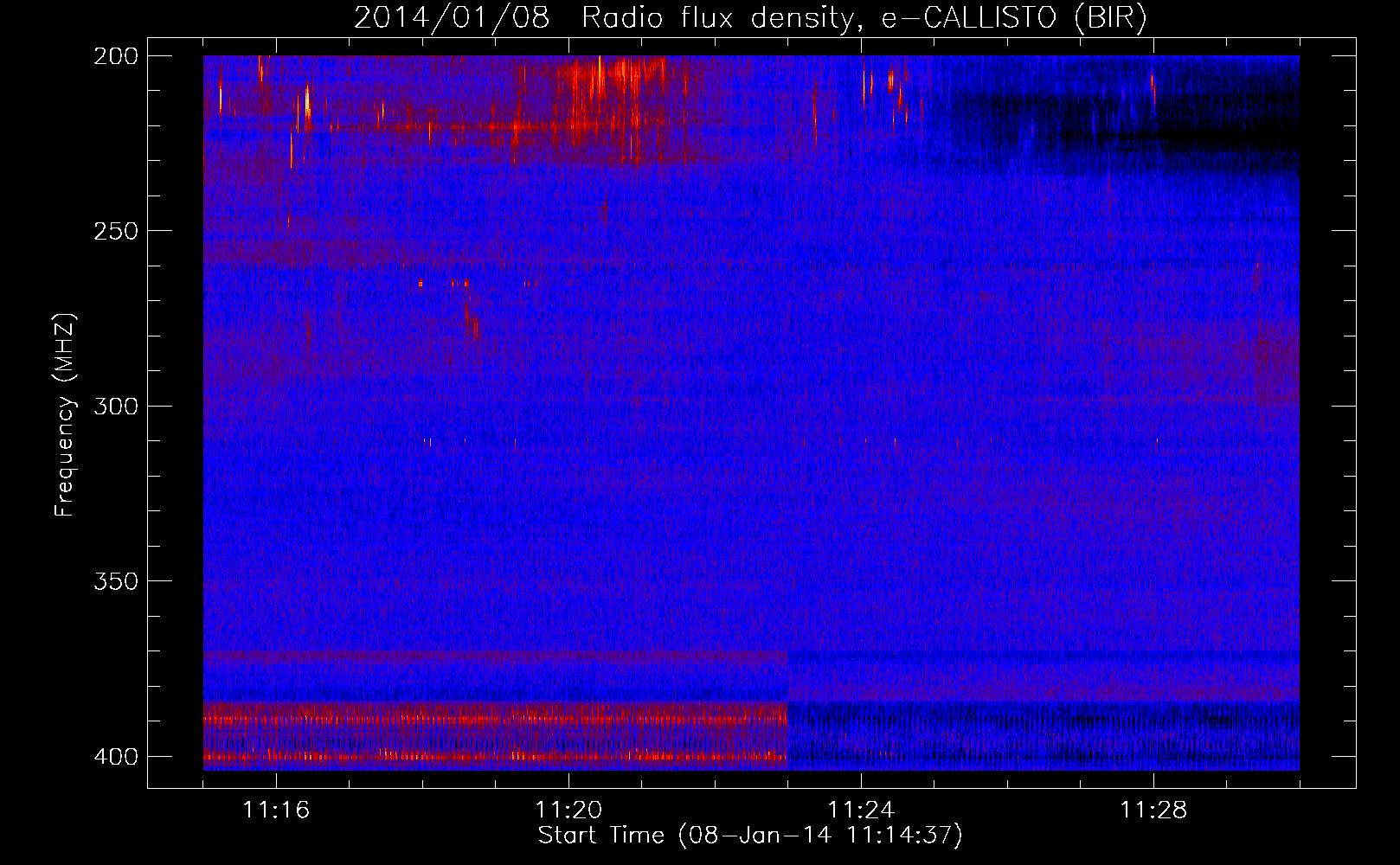Click the 200 frequency tick label

coord(115,56)
